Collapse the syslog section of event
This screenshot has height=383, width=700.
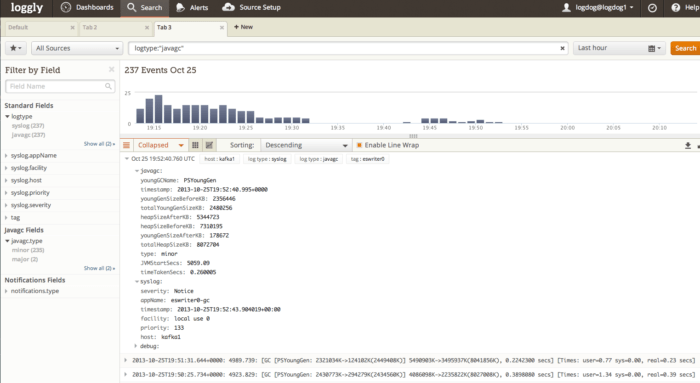(137, 282)
